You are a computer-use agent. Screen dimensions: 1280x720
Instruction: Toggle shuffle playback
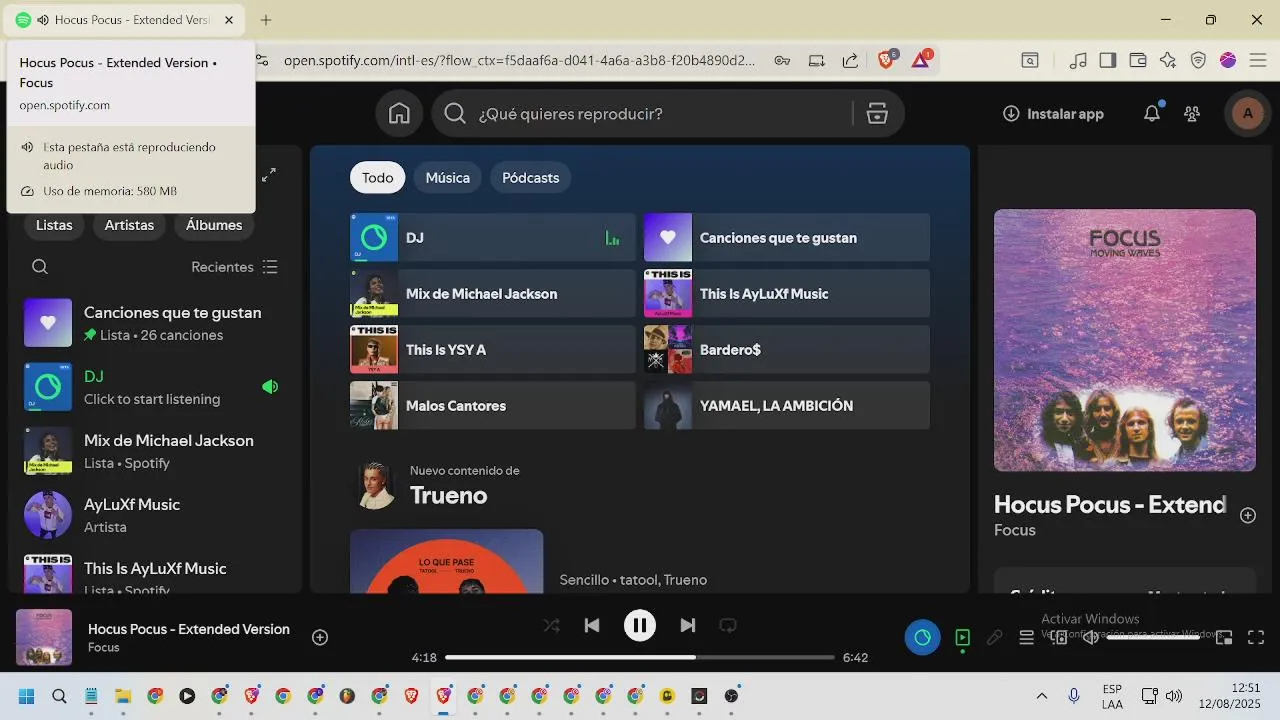tap(551, 626)
